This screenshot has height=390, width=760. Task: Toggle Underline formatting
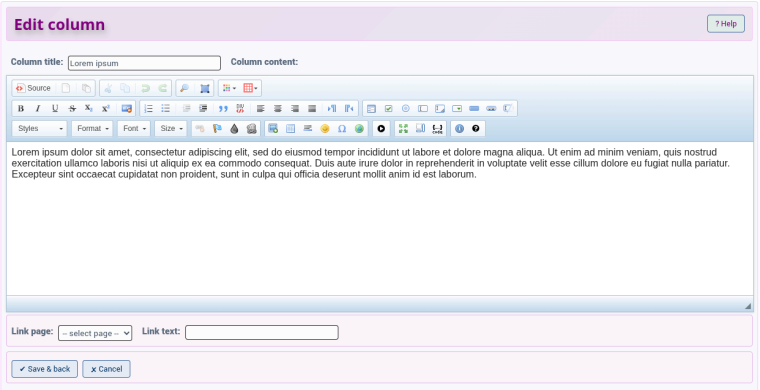pyautogui.click(x=55, y=109)
